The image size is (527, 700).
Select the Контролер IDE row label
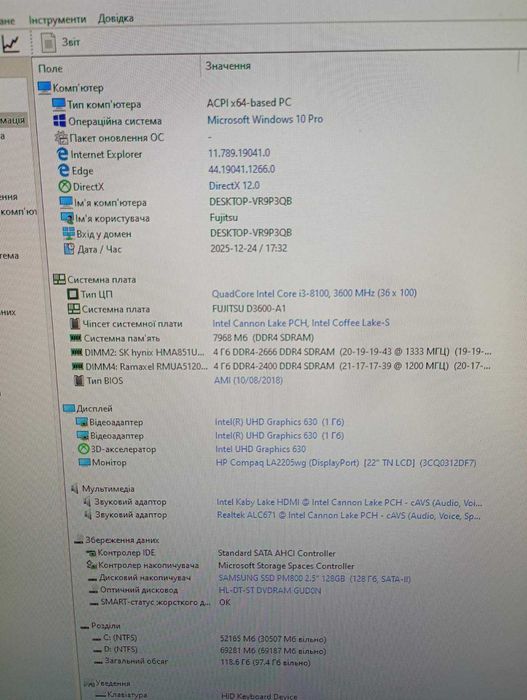coord(126,553)
